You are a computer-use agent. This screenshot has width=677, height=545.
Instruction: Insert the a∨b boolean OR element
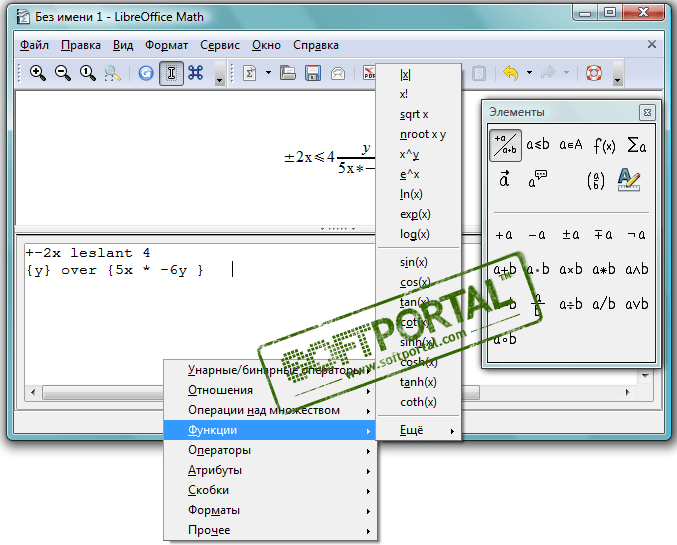pos(637,304)
